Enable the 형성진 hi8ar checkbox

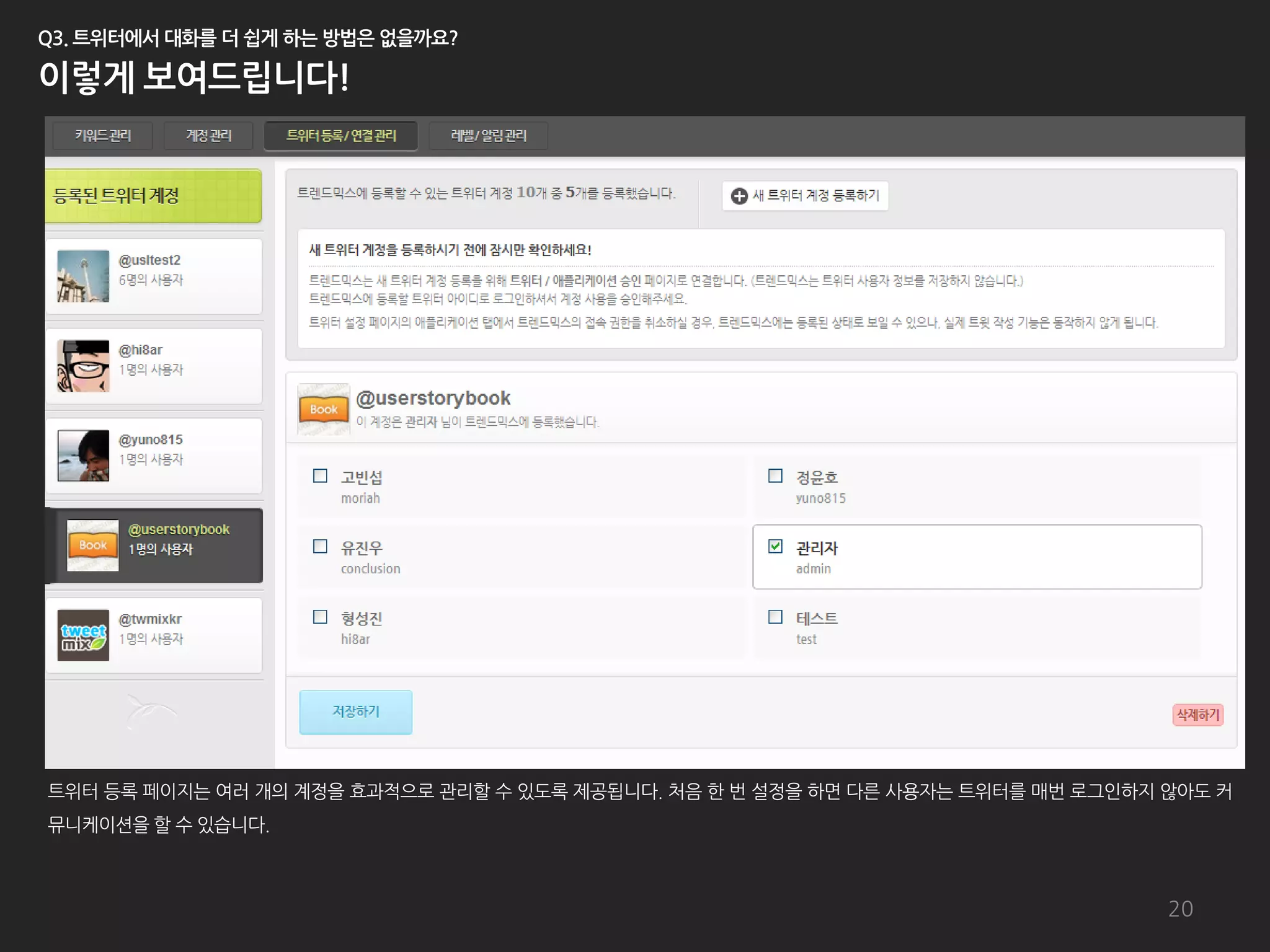[320, 617]
